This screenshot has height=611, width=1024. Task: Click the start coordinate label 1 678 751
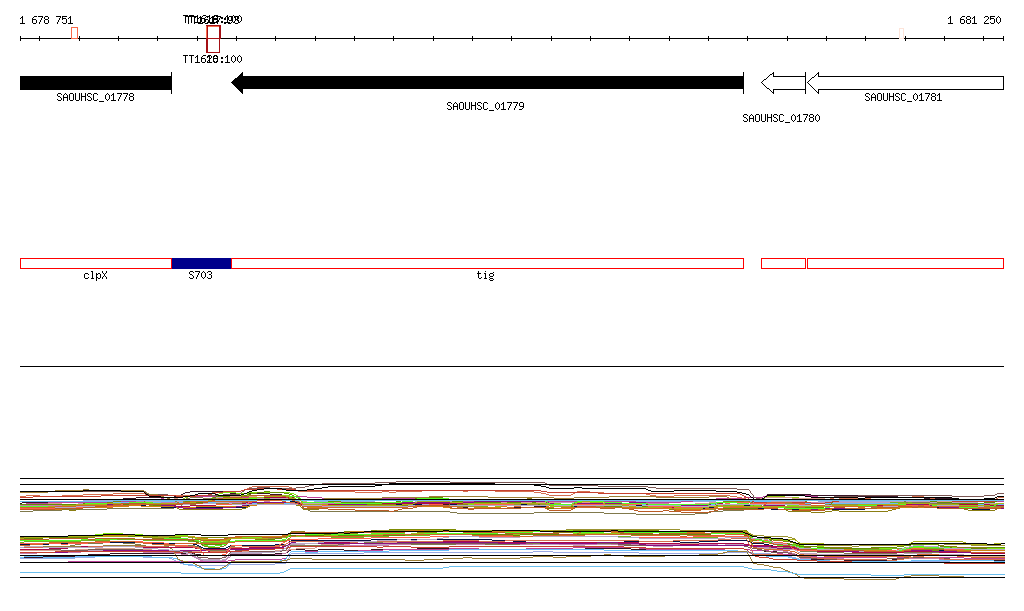coord(46,20)
